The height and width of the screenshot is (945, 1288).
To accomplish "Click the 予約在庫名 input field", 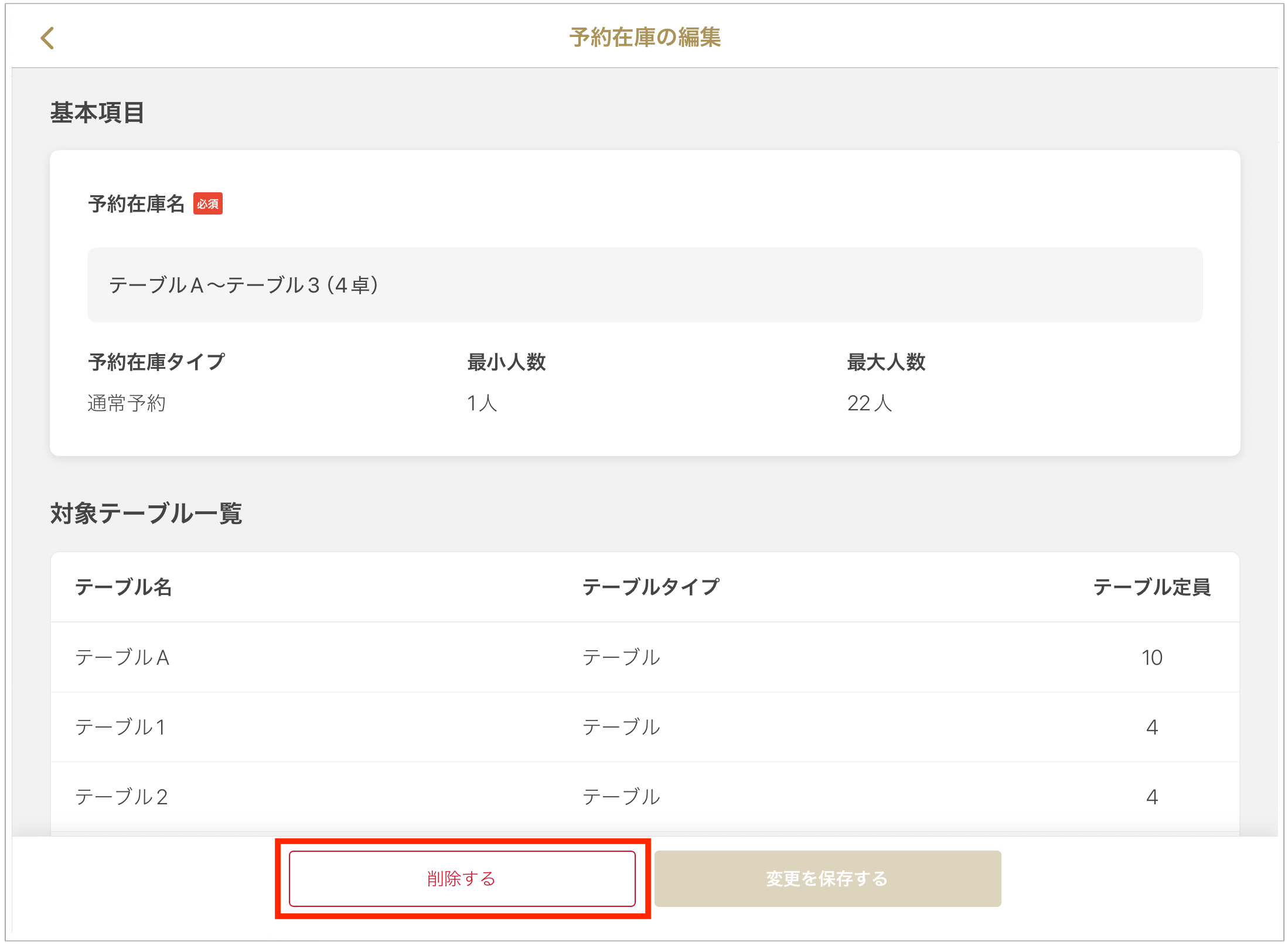I will coord(645,285).
